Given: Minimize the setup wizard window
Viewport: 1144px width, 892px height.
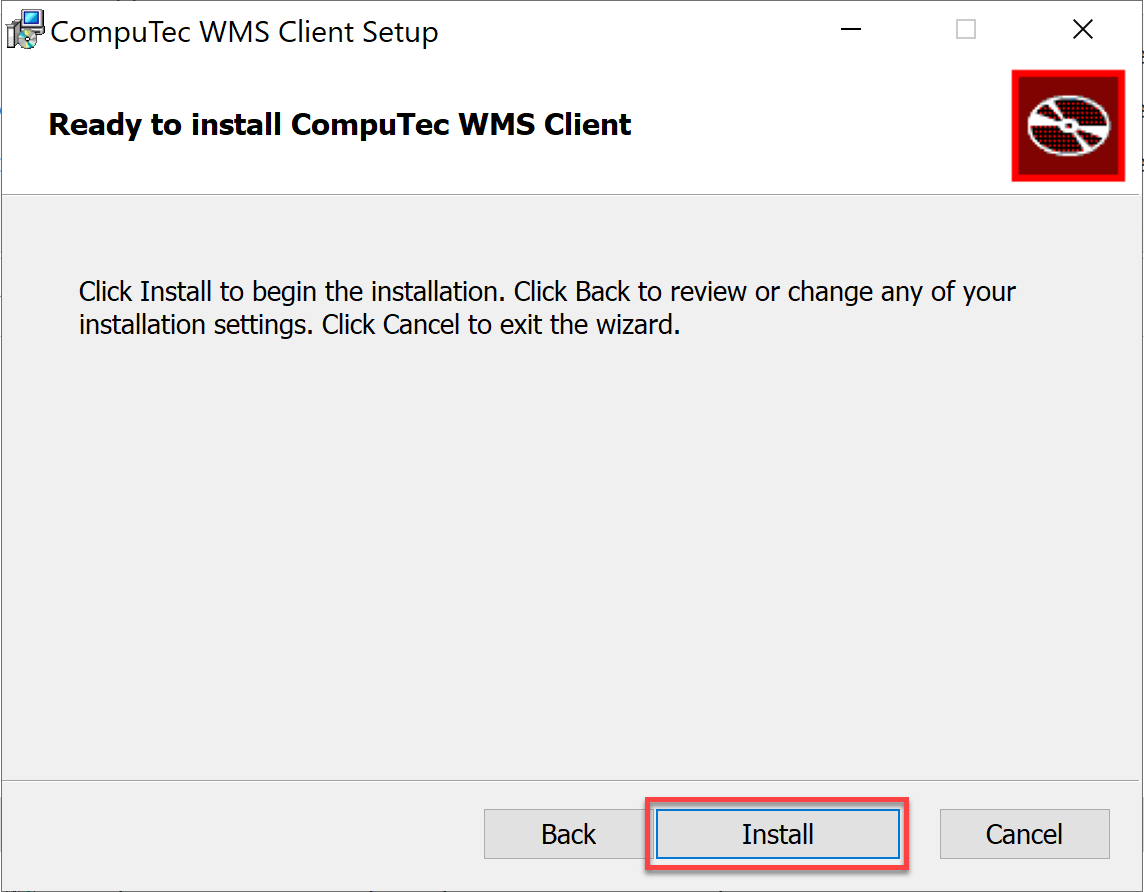Looking at the screenshot, I should (x=850, y=29).
